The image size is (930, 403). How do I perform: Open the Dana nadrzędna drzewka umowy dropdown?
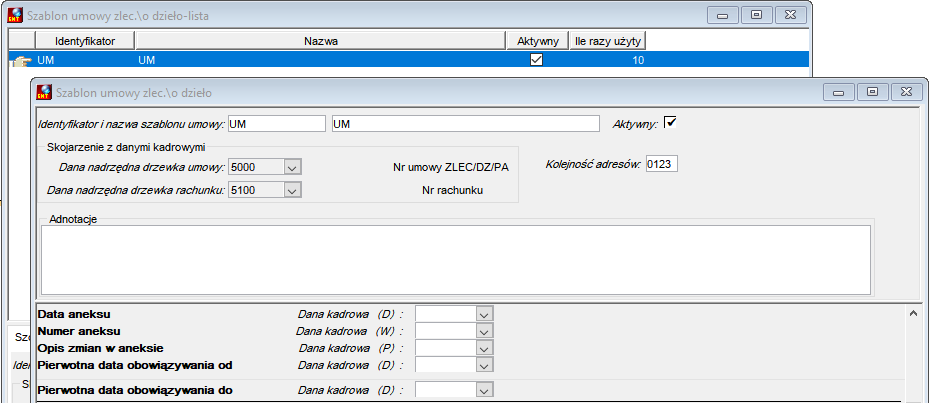[291, 167]
